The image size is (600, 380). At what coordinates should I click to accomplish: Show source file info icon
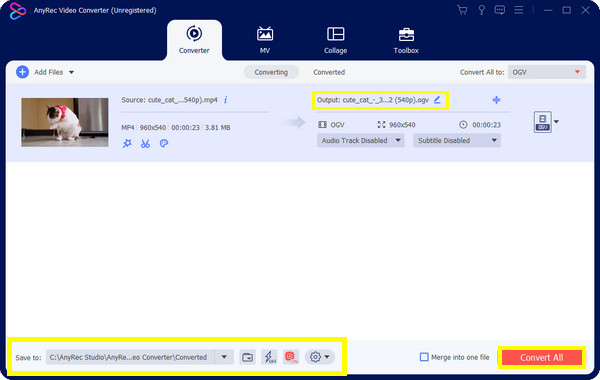coord(225,100)
